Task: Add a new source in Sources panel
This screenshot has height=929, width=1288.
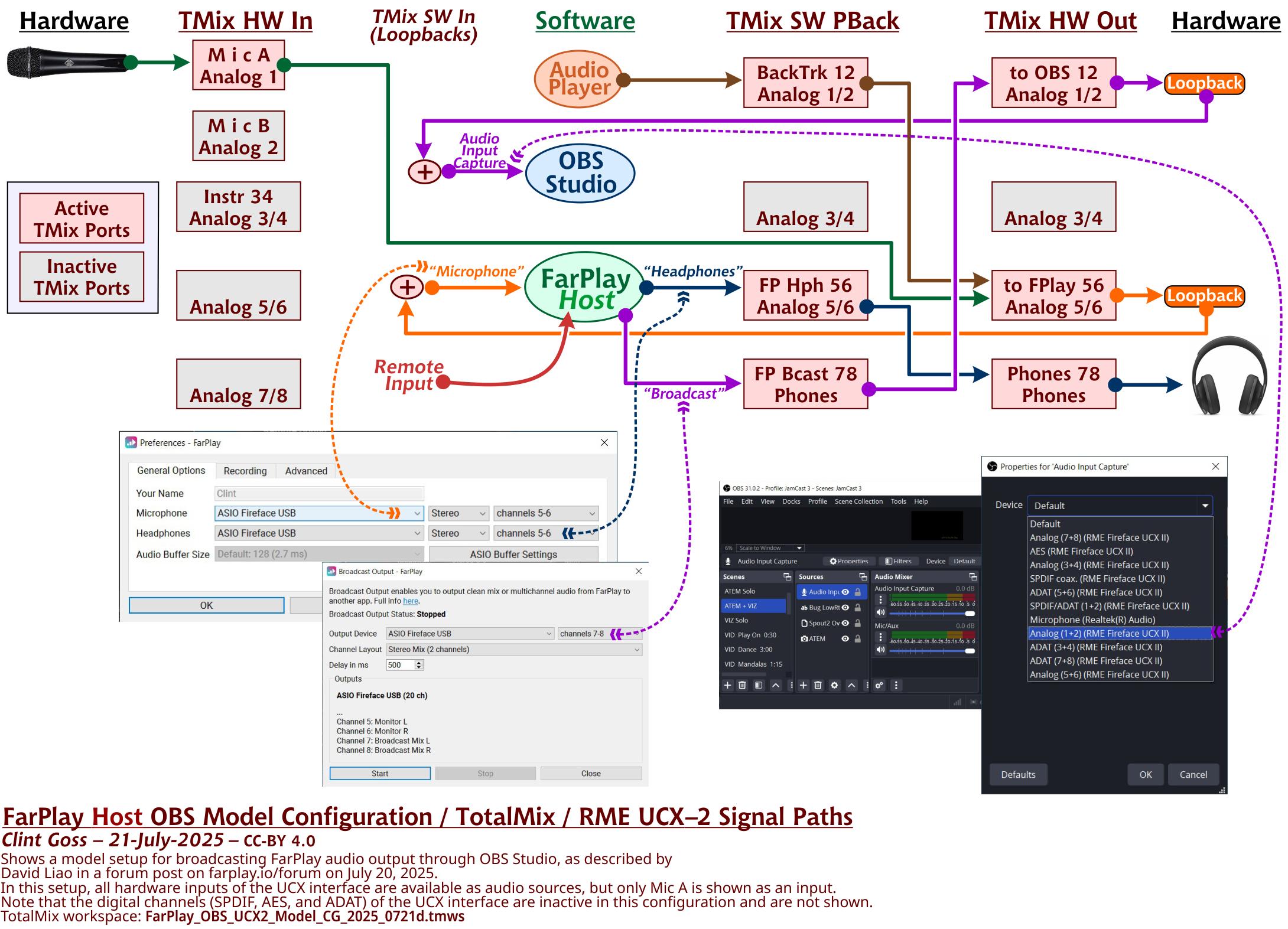Action: coord(804,686)
